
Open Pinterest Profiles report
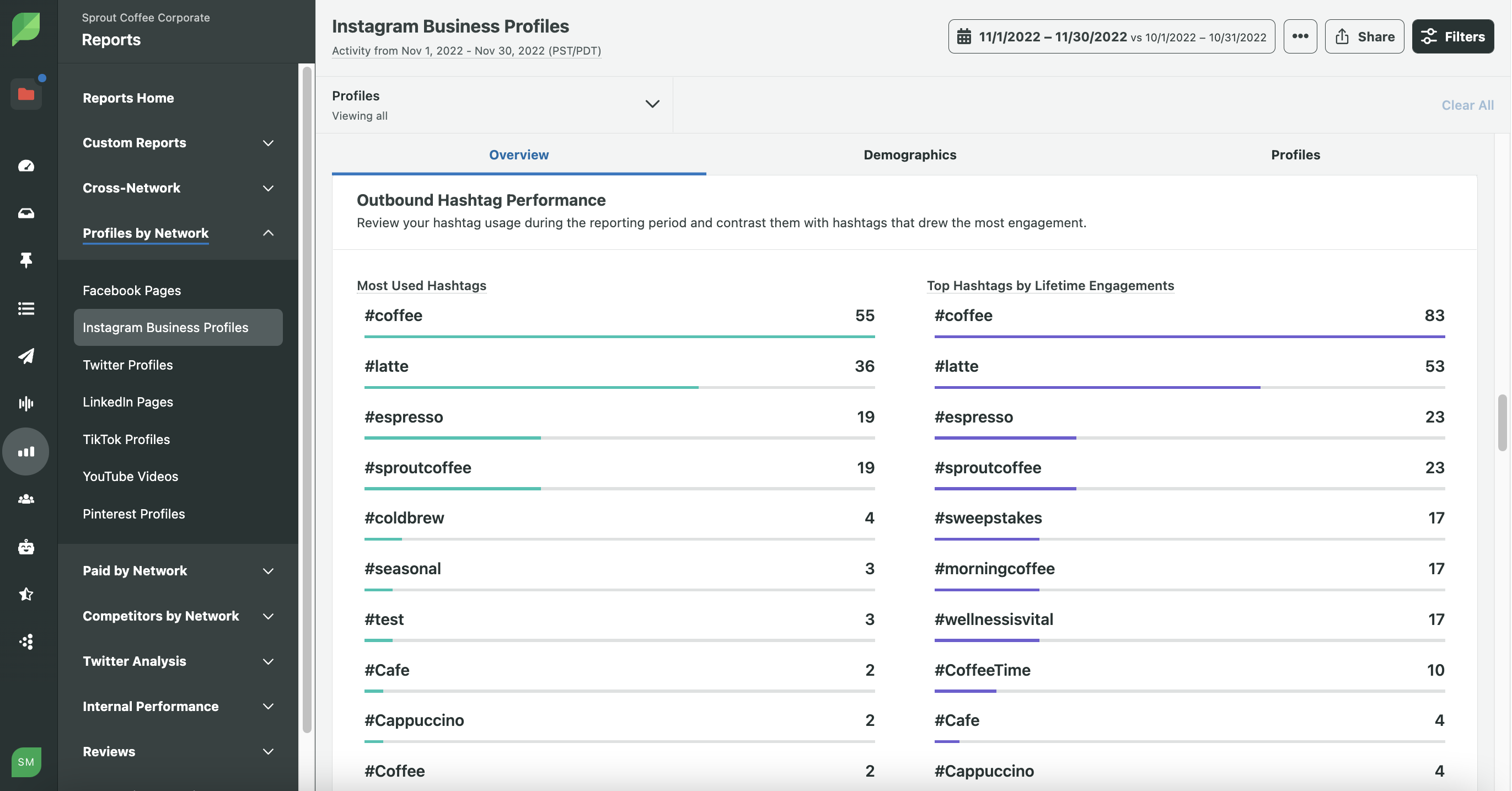pyautogui.click(x=133, y=514)
